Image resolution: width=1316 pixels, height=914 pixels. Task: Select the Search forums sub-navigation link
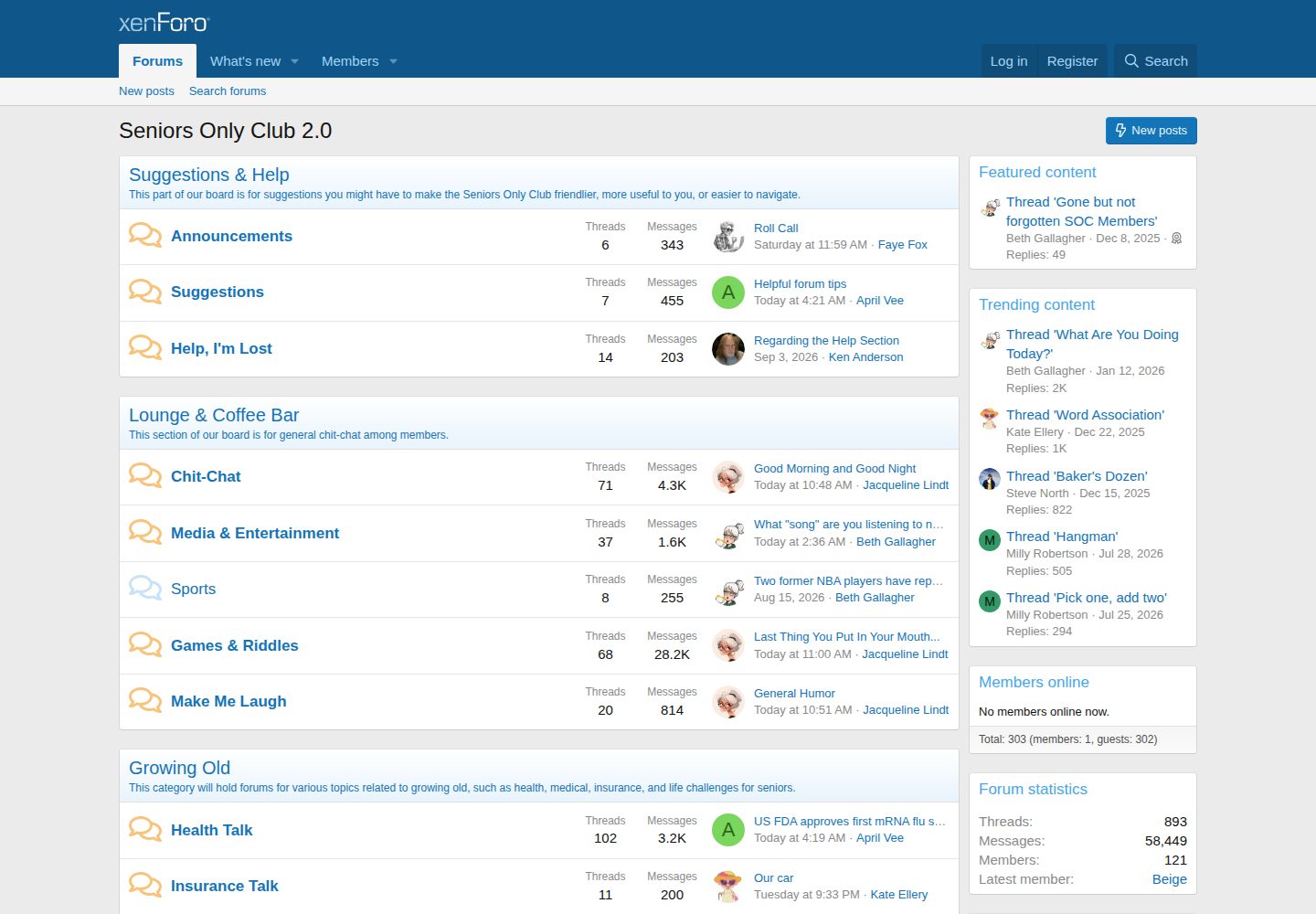click(228, 91)
